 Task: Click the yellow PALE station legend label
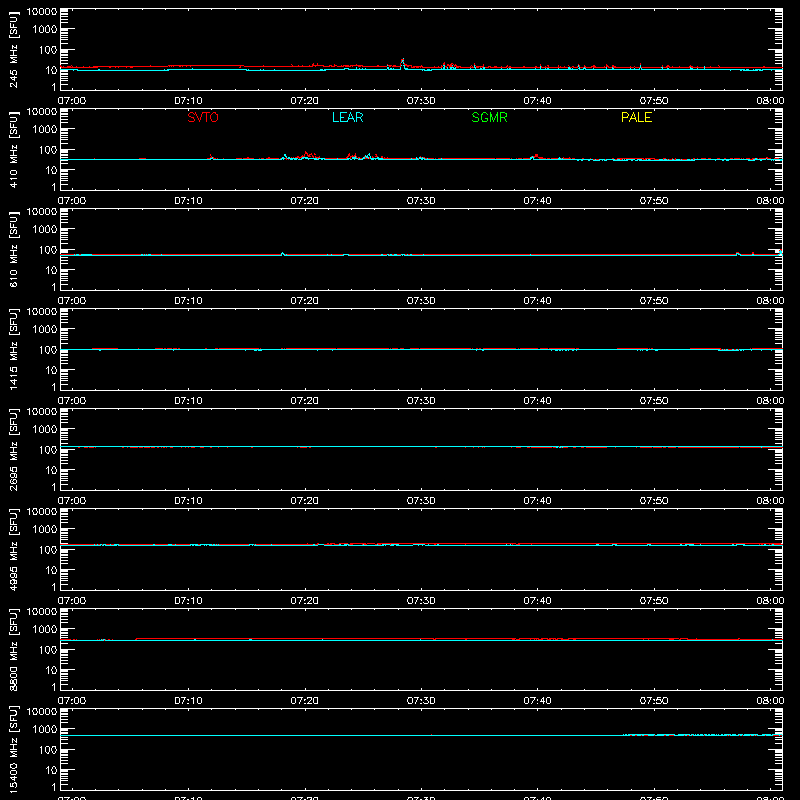click(x=636, y=117)
